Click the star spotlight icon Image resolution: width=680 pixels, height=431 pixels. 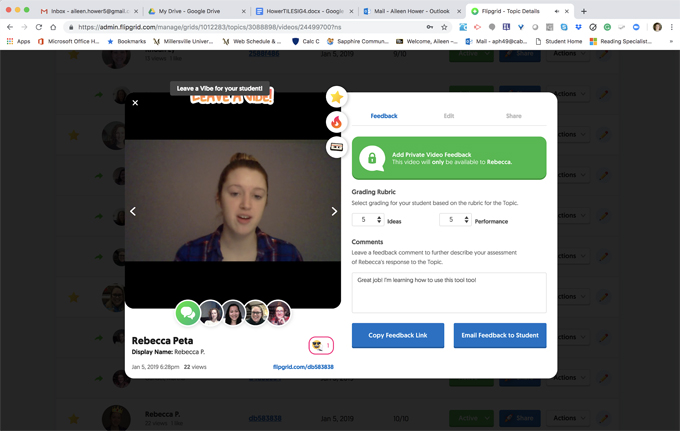[337, 97]
